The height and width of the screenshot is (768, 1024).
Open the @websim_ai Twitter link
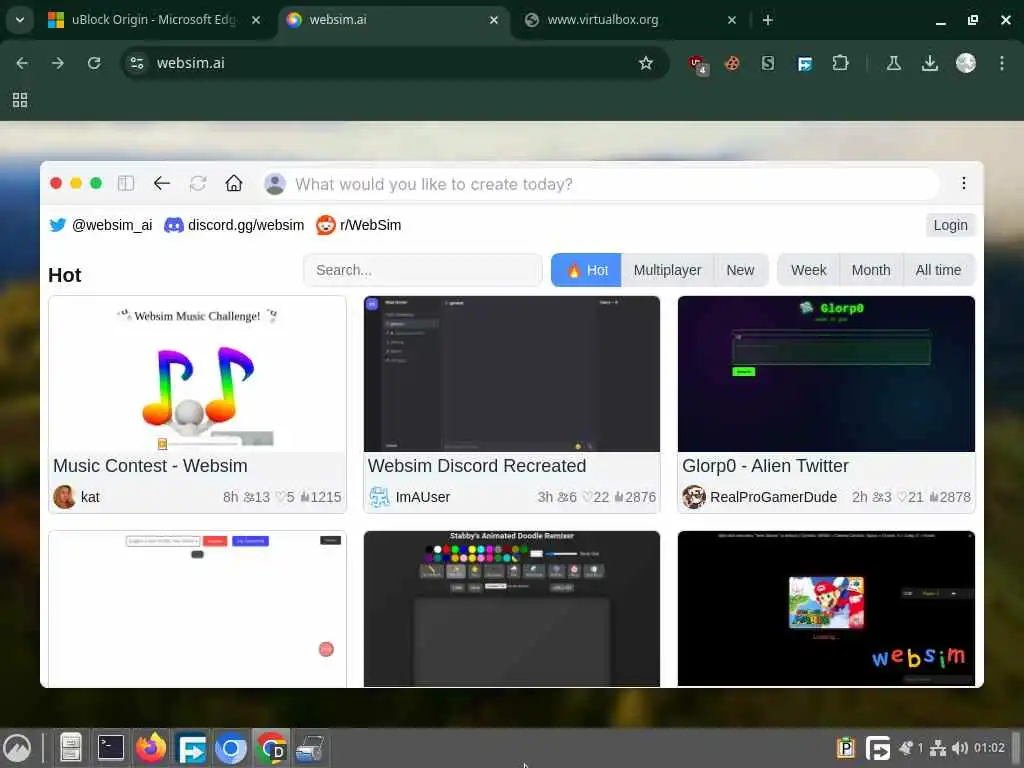click(101, 225)
